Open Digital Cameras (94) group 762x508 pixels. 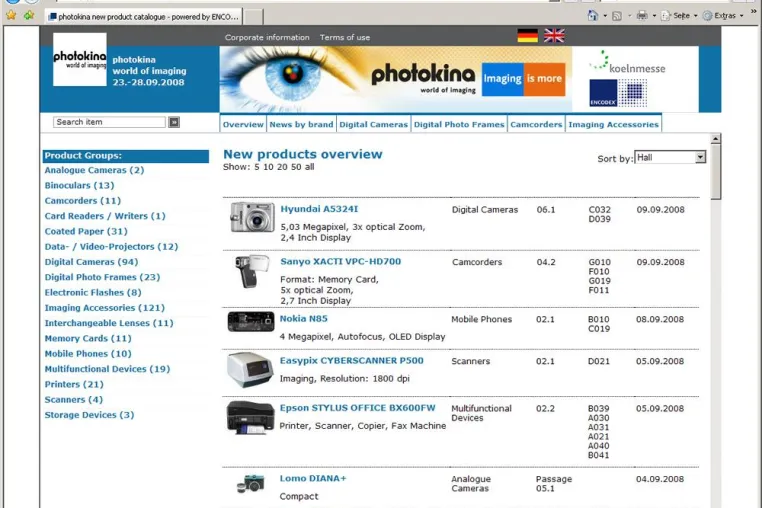(91, 262)
